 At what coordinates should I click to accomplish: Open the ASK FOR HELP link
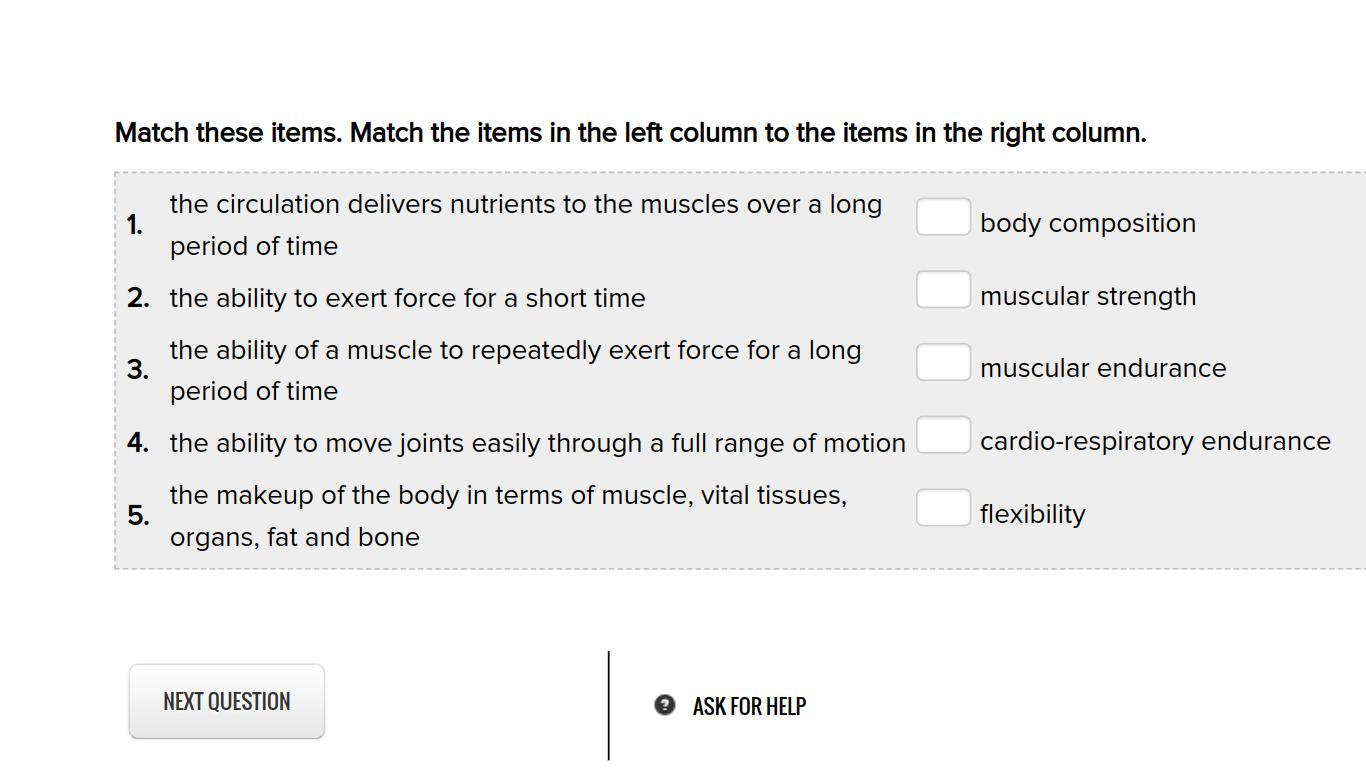749,706
